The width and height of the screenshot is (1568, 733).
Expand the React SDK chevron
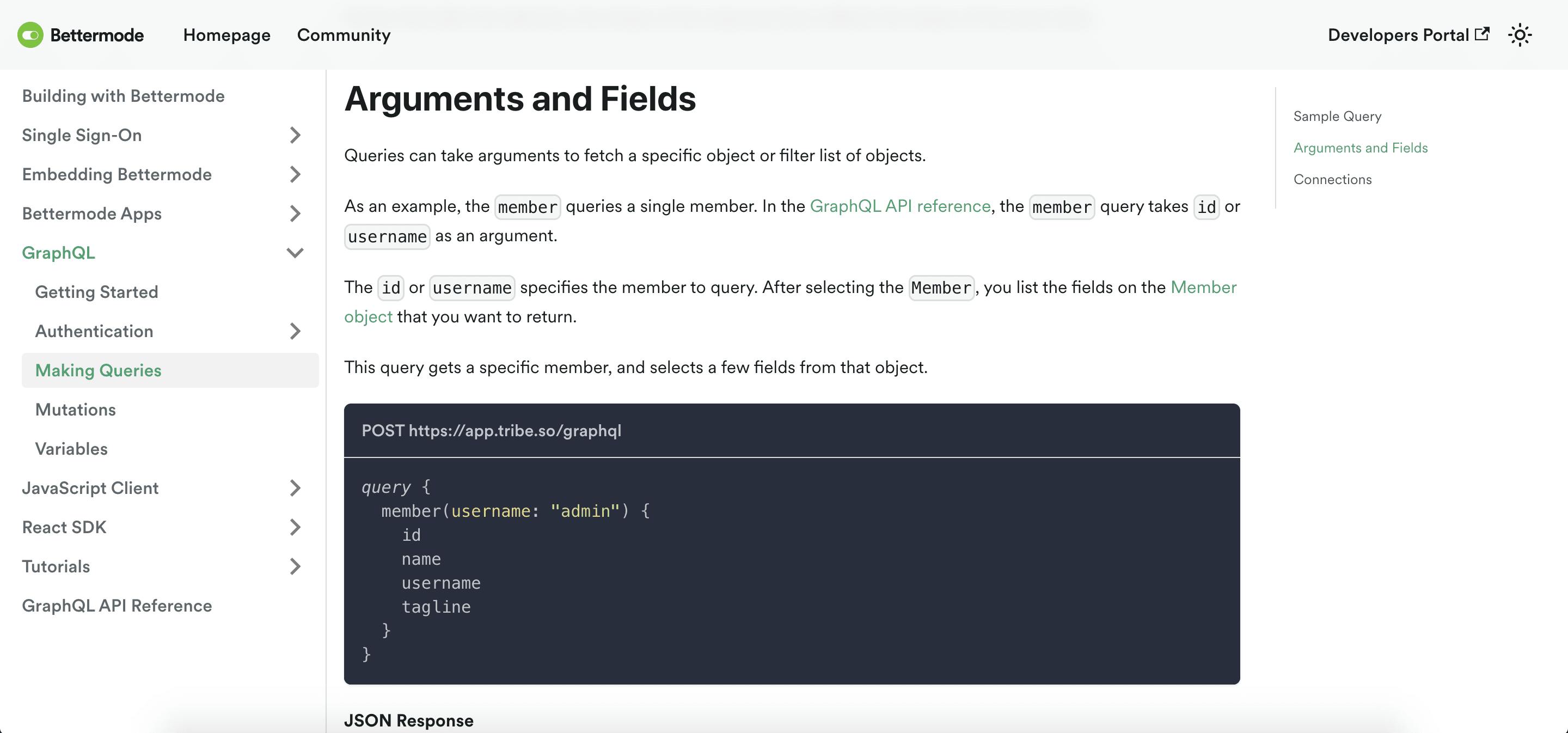tap(295, 527)
